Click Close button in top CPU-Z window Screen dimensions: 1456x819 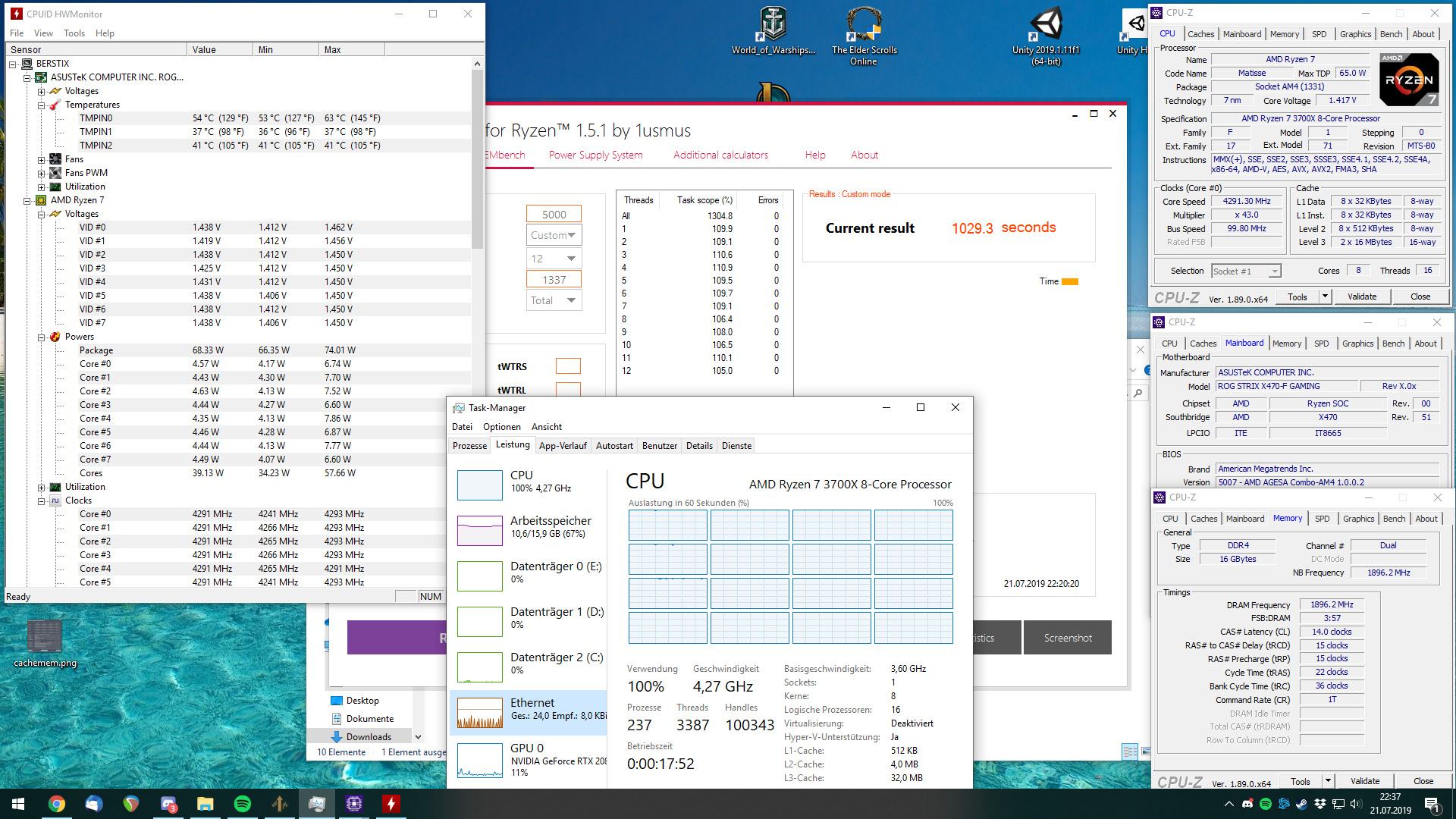pyautogui.click(x=1420, y=297)
